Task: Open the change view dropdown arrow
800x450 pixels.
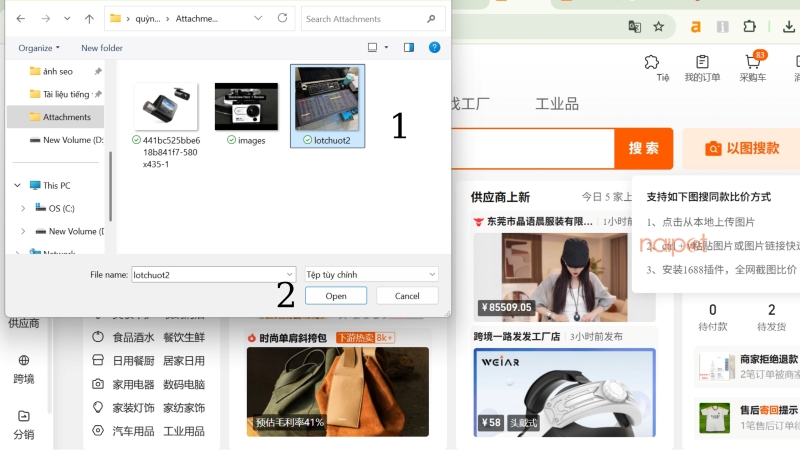Action: click(386, 47)
